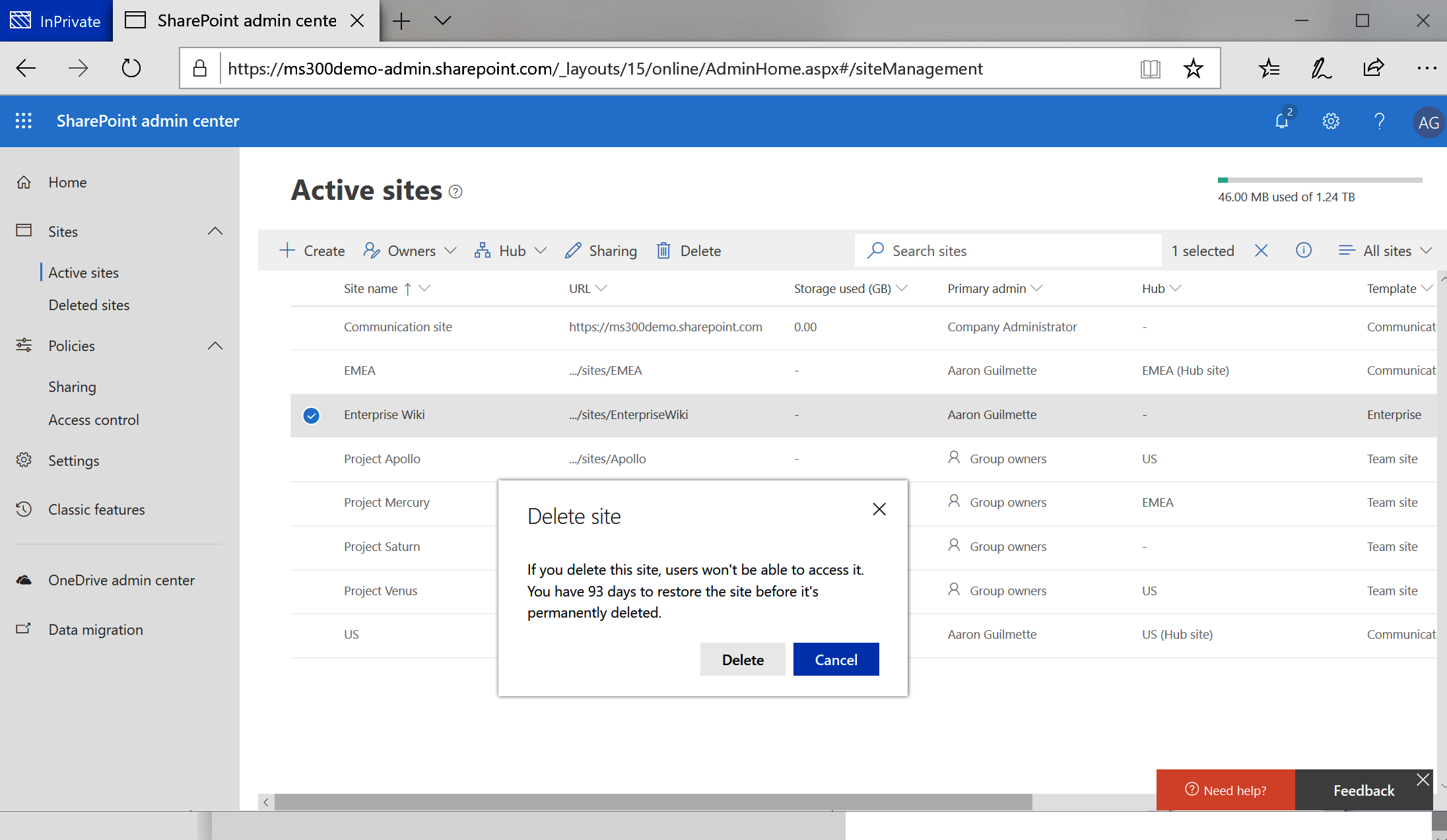Open the app launcher waffle icon
1447x840 pixels.
pos(24,121)
